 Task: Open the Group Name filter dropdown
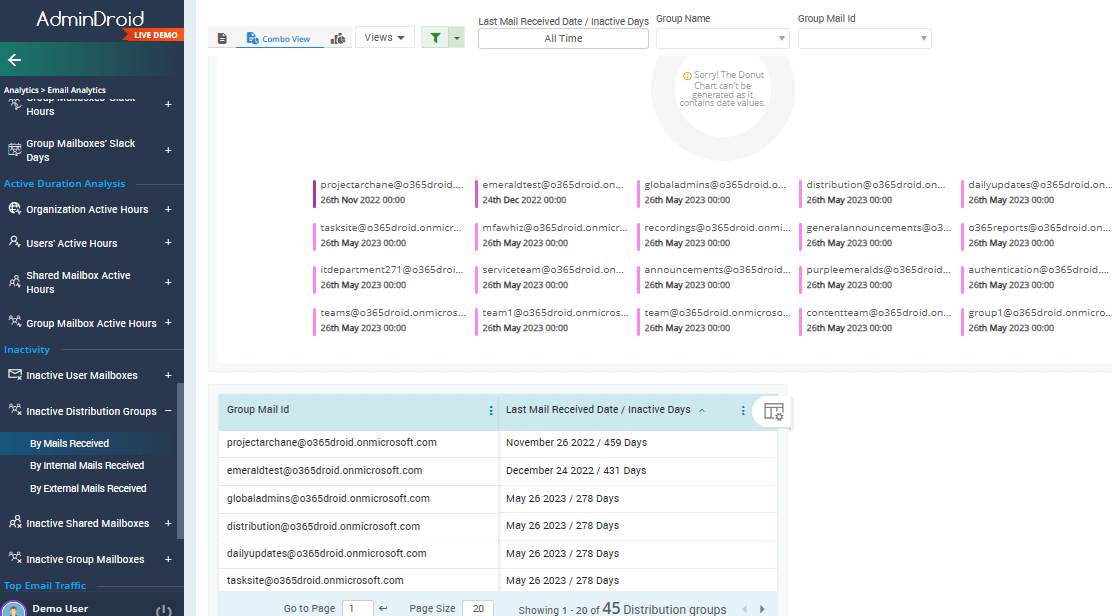click(x=722, y=38)
